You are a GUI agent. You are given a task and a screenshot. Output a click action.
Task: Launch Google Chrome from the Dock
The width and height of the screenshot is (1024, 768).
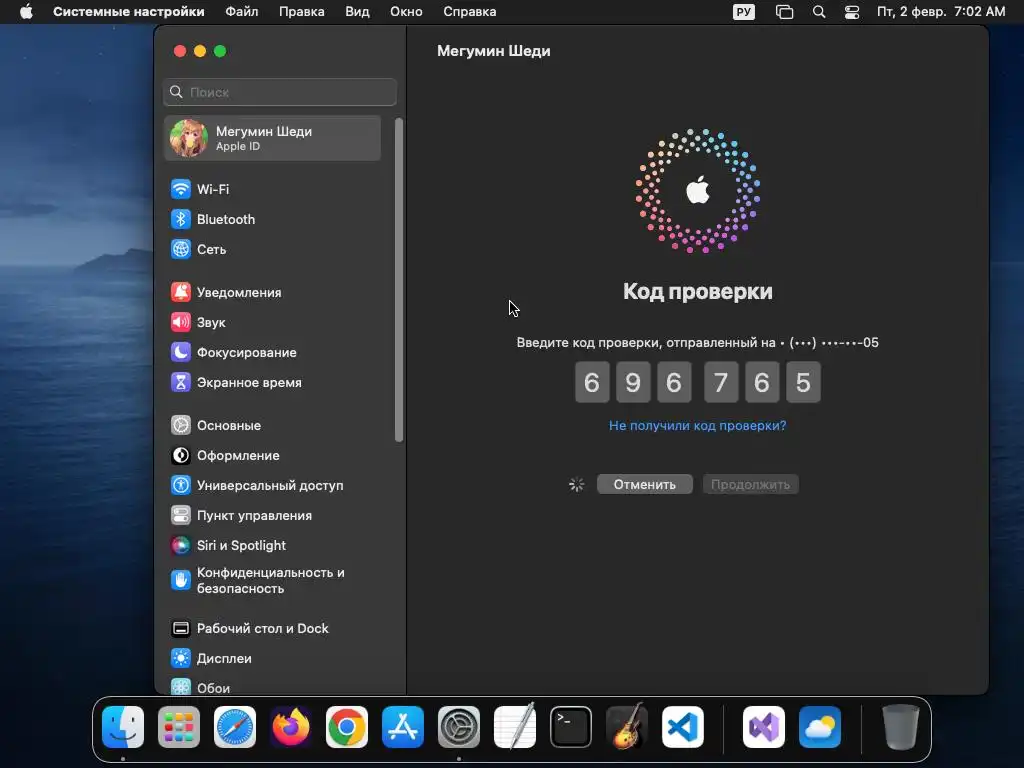click(x=347, y=727)
